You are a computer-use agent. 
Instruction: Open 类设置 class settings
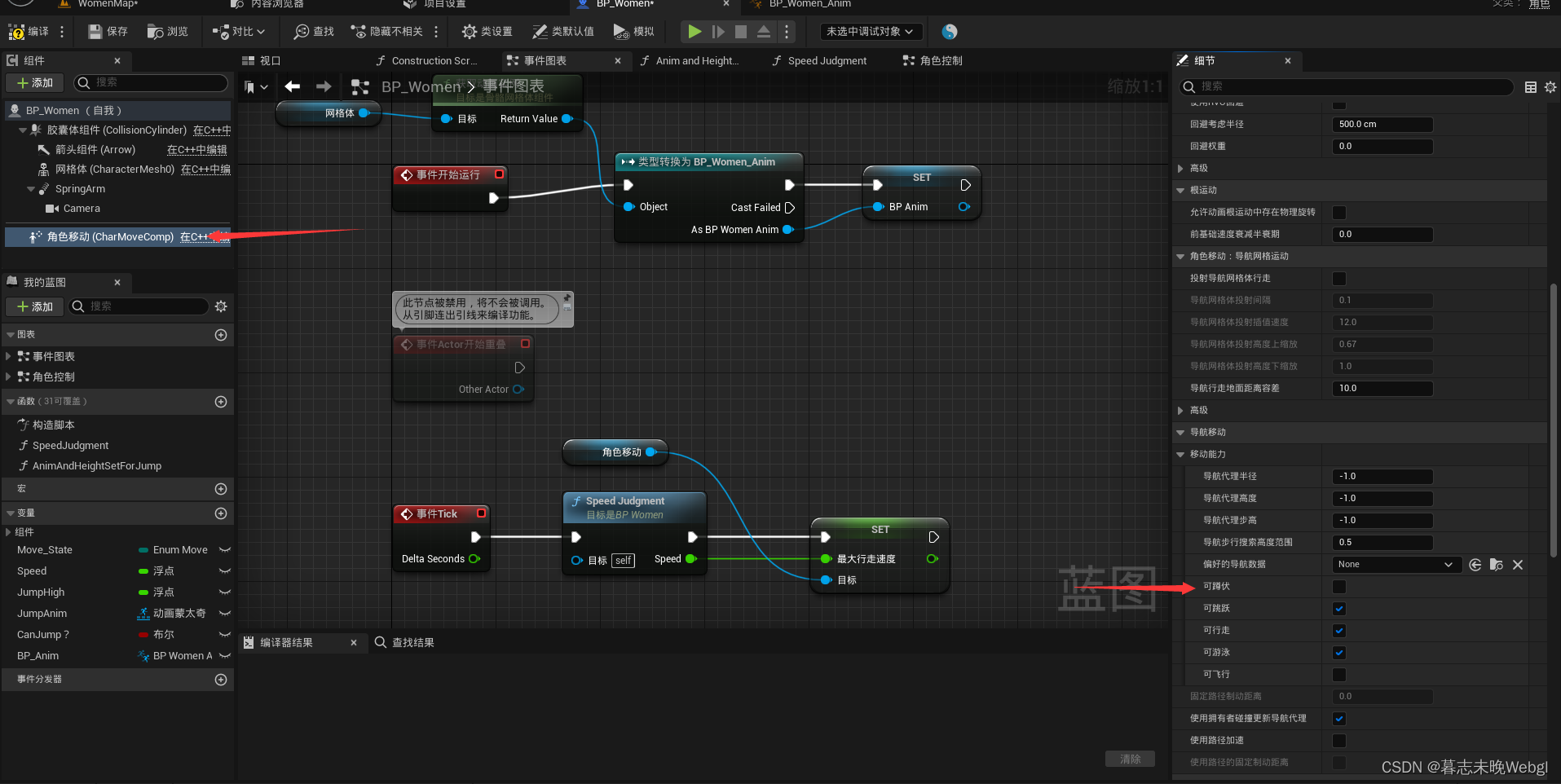(x=487, y=32)
